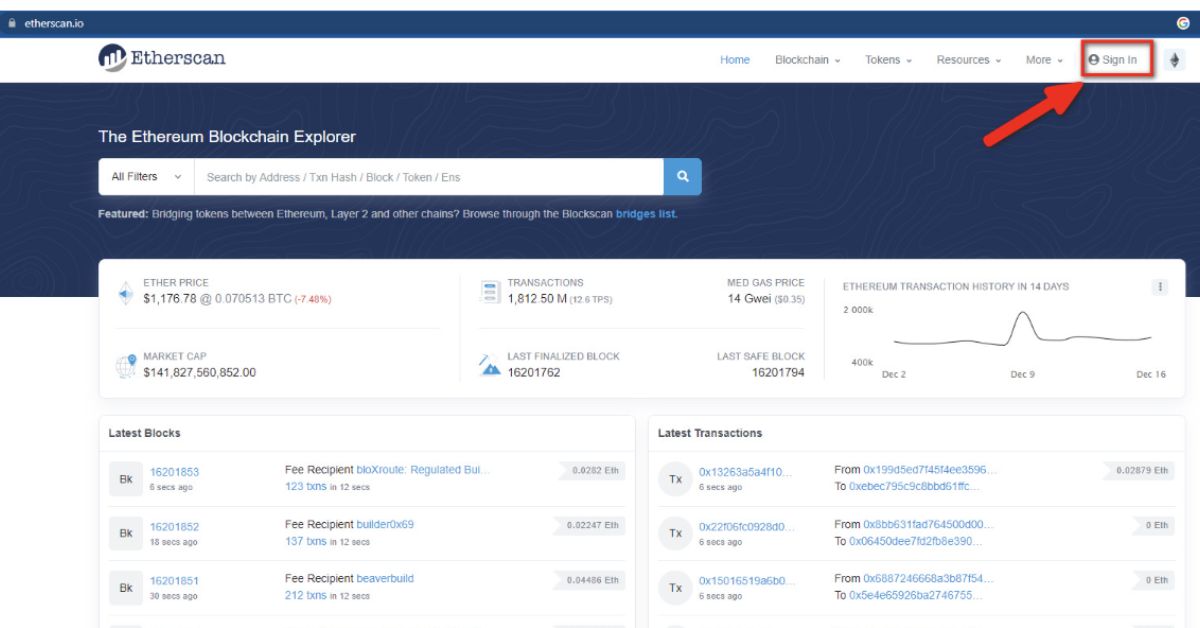Screen dimensions: 1200x628
Task: Expand the Tokens menu
Action: [888, 60]
